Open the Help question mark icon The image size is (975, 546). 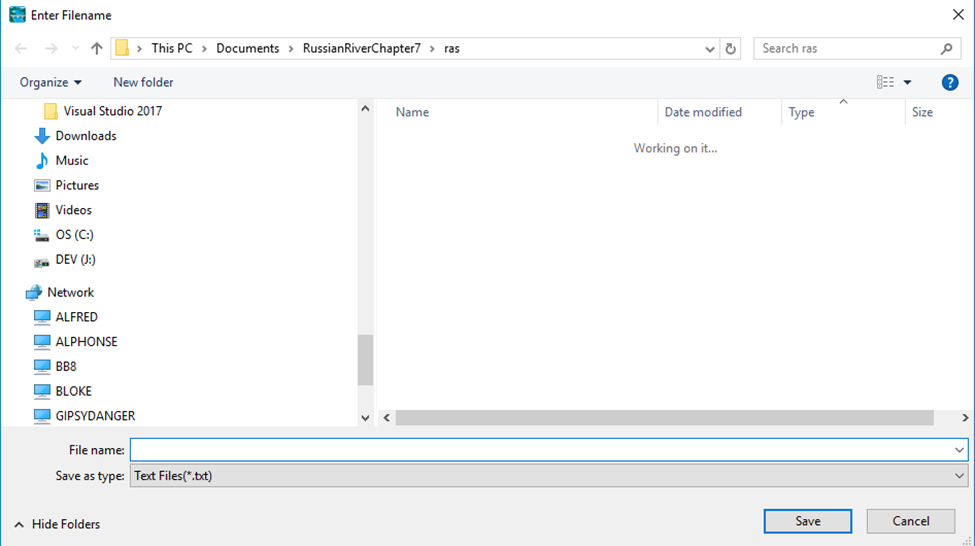[950, 82]
